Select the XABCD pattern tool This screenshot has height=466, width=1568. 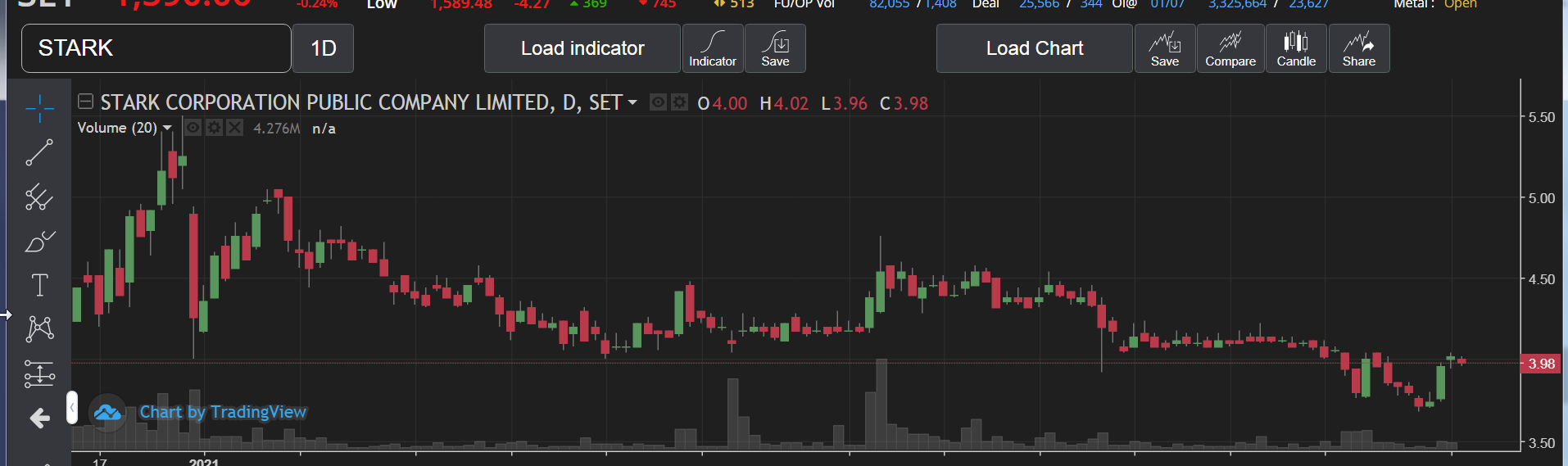tap(39, 329)
